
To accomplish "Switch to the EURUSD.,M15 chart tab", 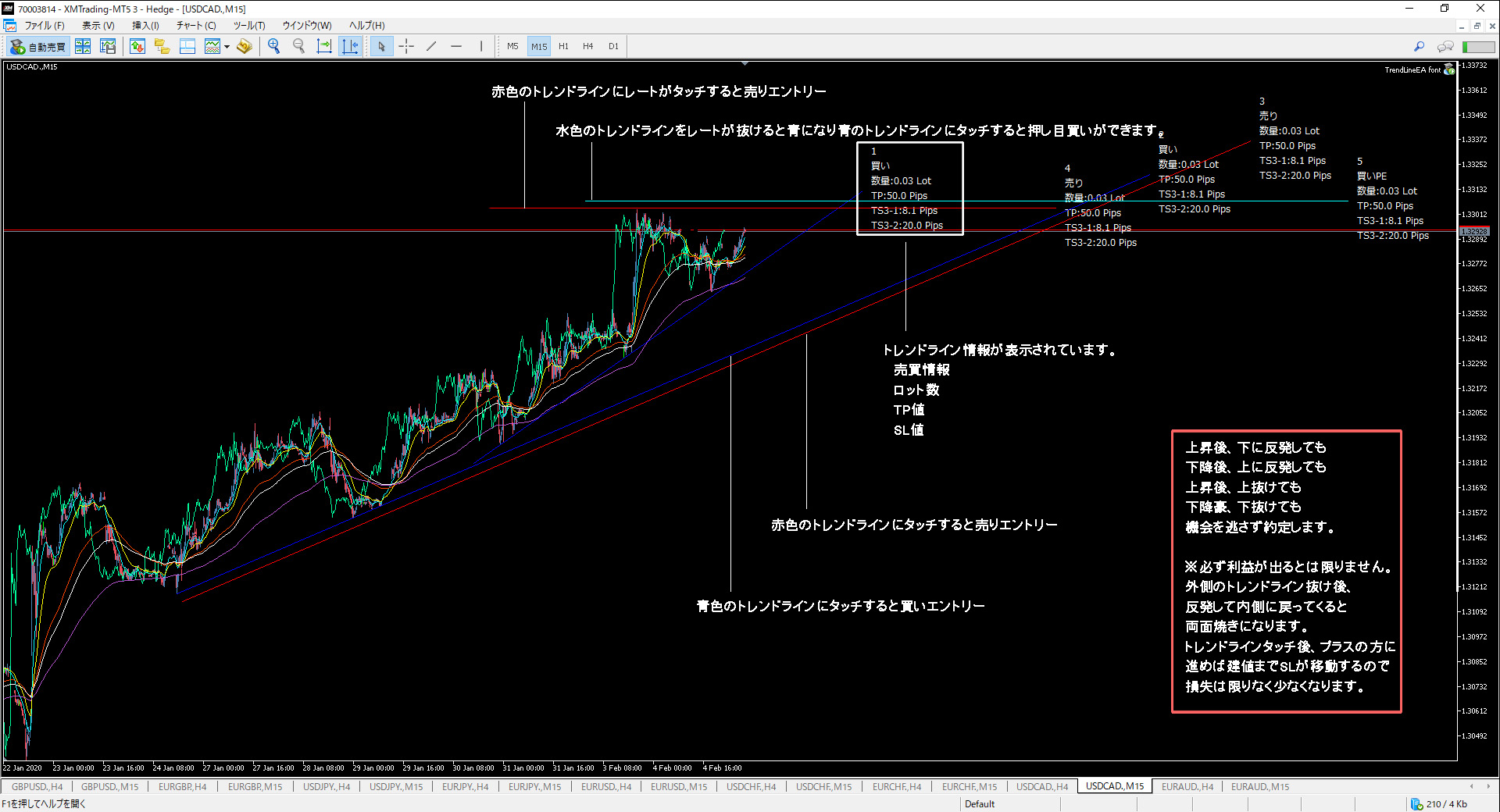I will click(678, 786).
